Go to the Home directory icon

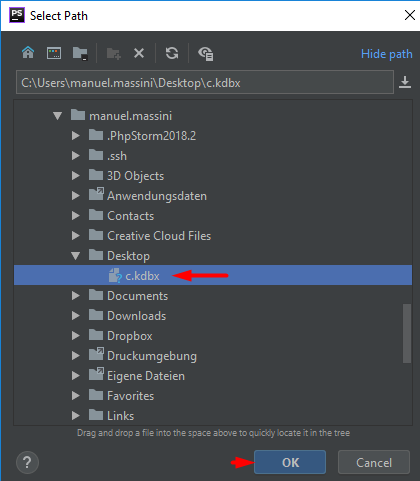coord(28,53)
